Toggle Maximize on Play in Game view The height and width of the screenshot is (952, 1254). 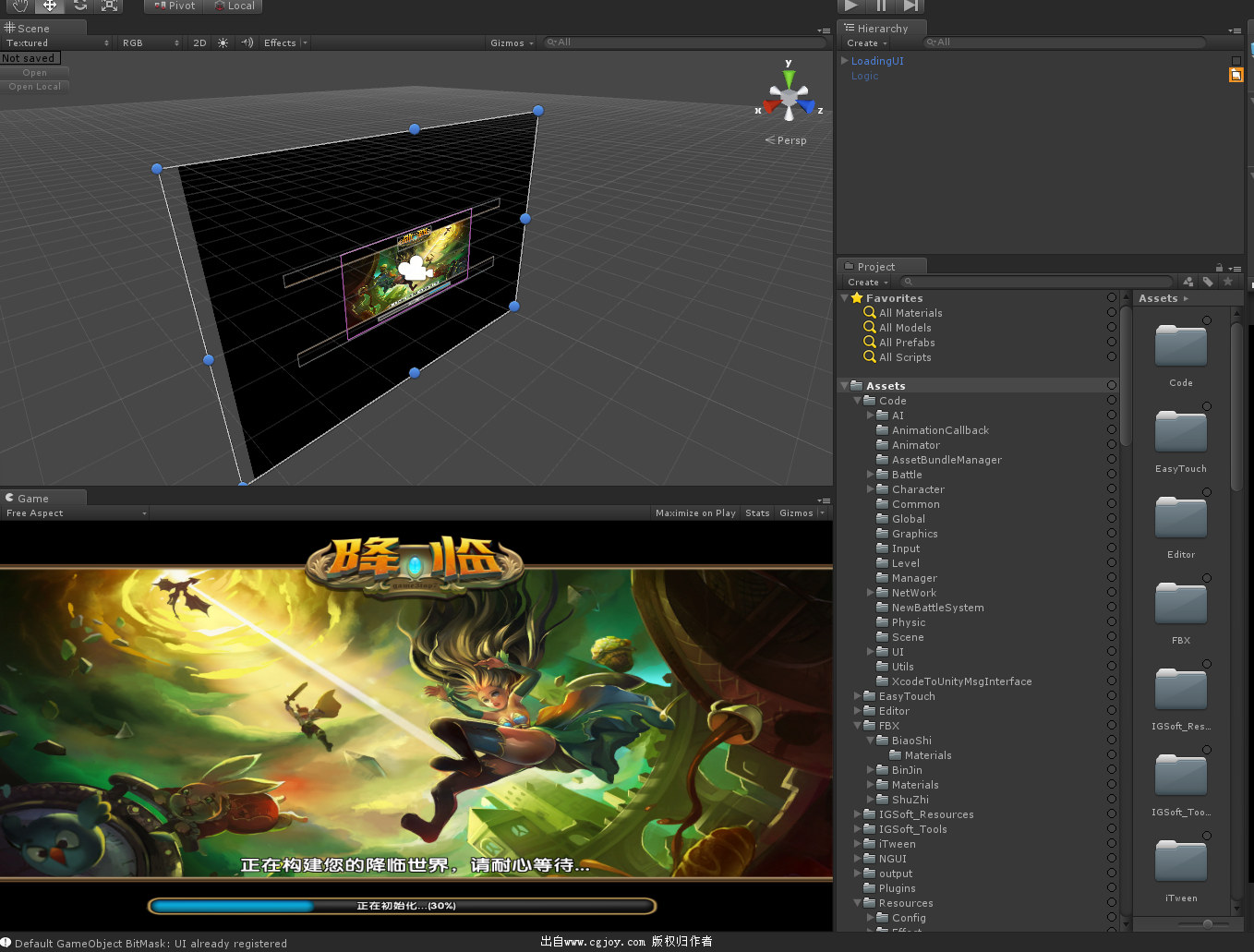click(695, 513)
